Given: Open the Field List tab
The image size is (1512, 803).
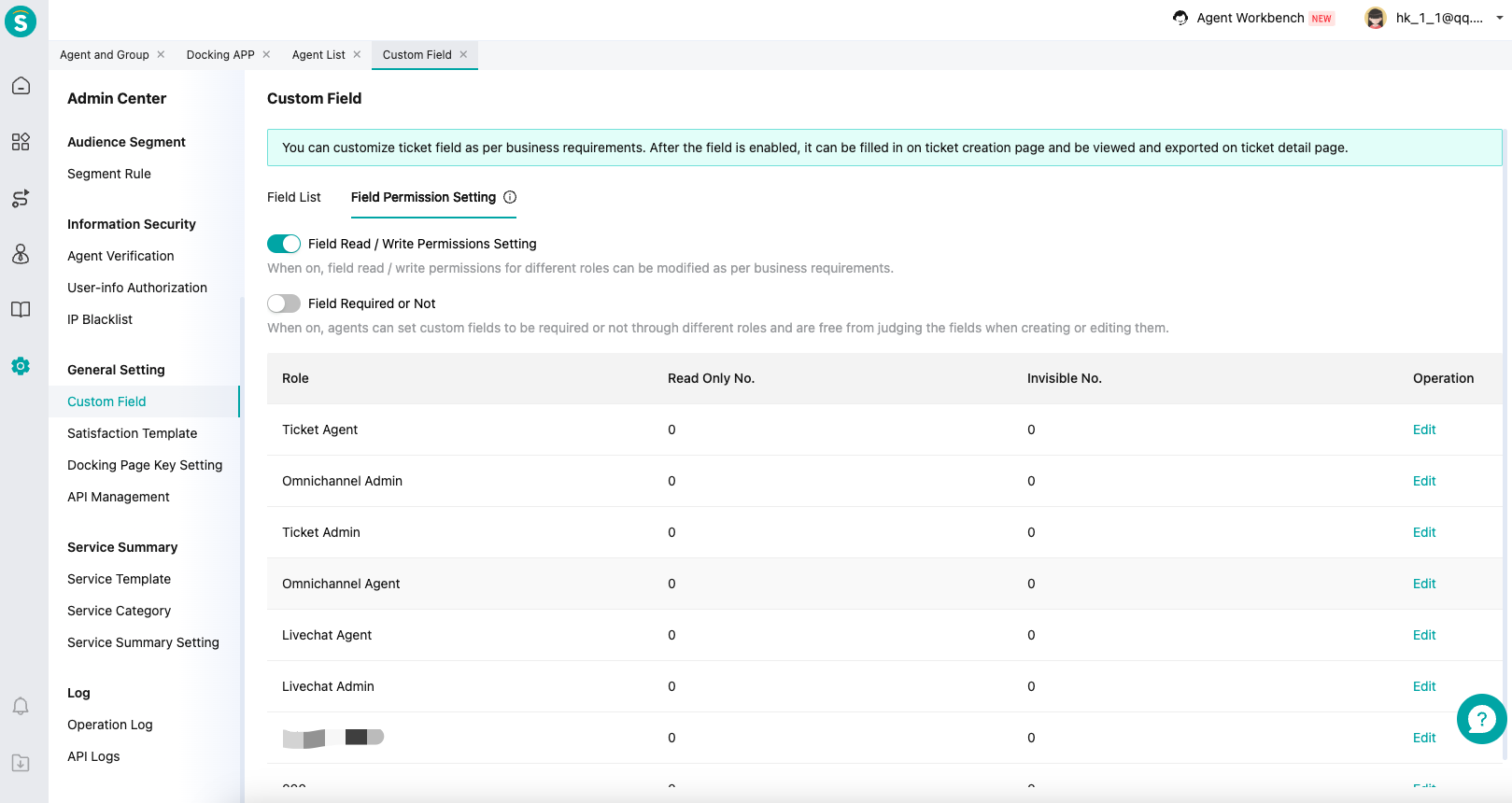Looking at the screenshot, I should pyautogui.click(x=294, y=197).
